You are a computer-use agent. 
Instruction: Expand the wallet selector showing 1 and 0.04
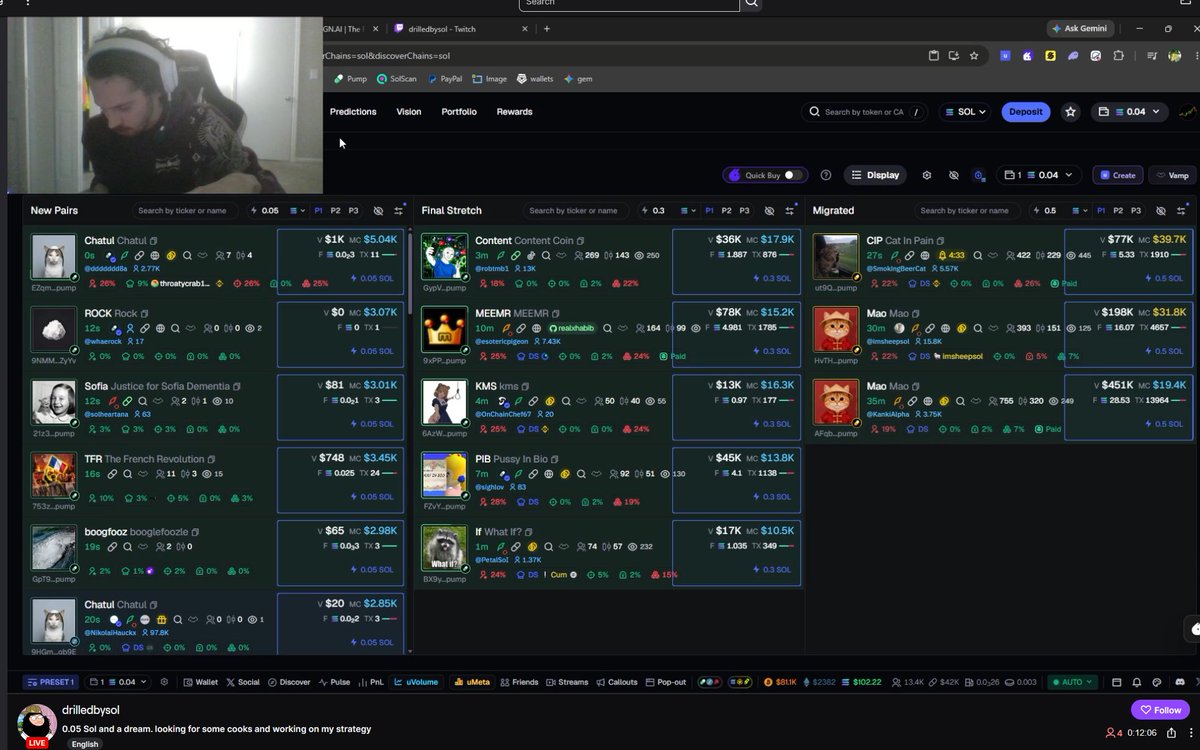[1040, 175]
